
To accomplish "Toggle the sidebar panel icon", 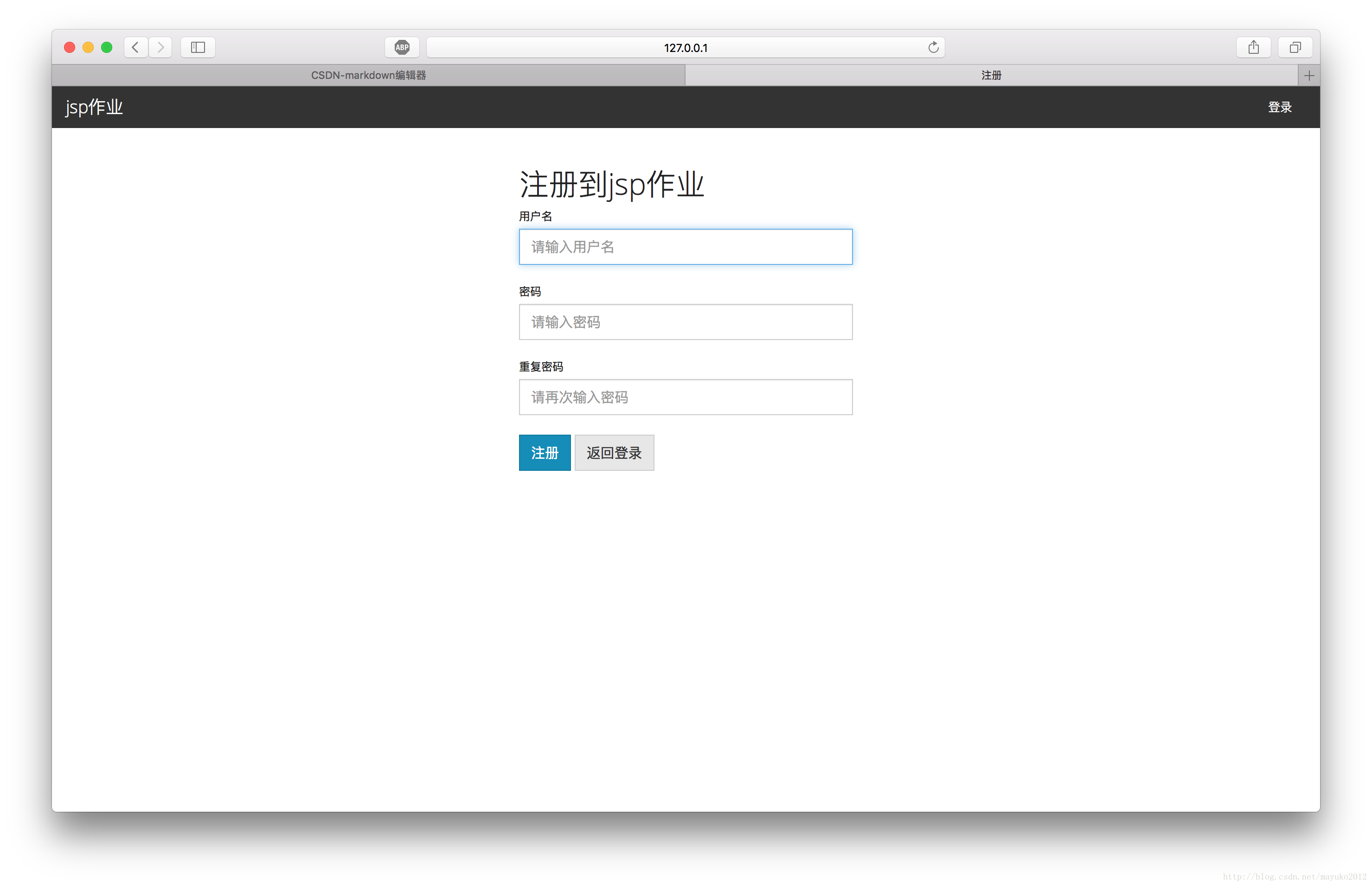I will pyautogui.click(x=198, y=47).
